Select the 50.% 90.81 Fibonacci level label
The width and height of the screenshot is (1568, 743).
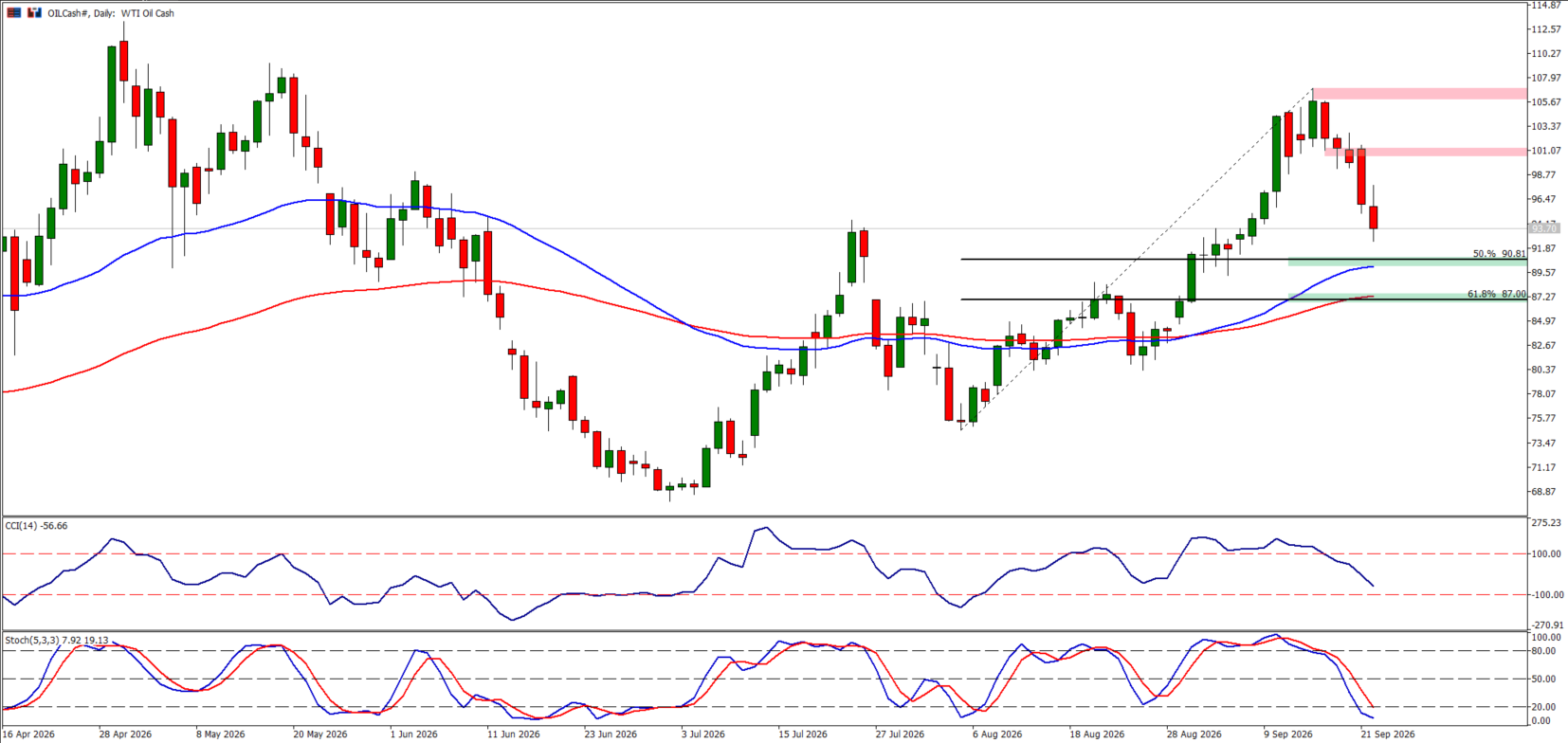click(1499, 254)
